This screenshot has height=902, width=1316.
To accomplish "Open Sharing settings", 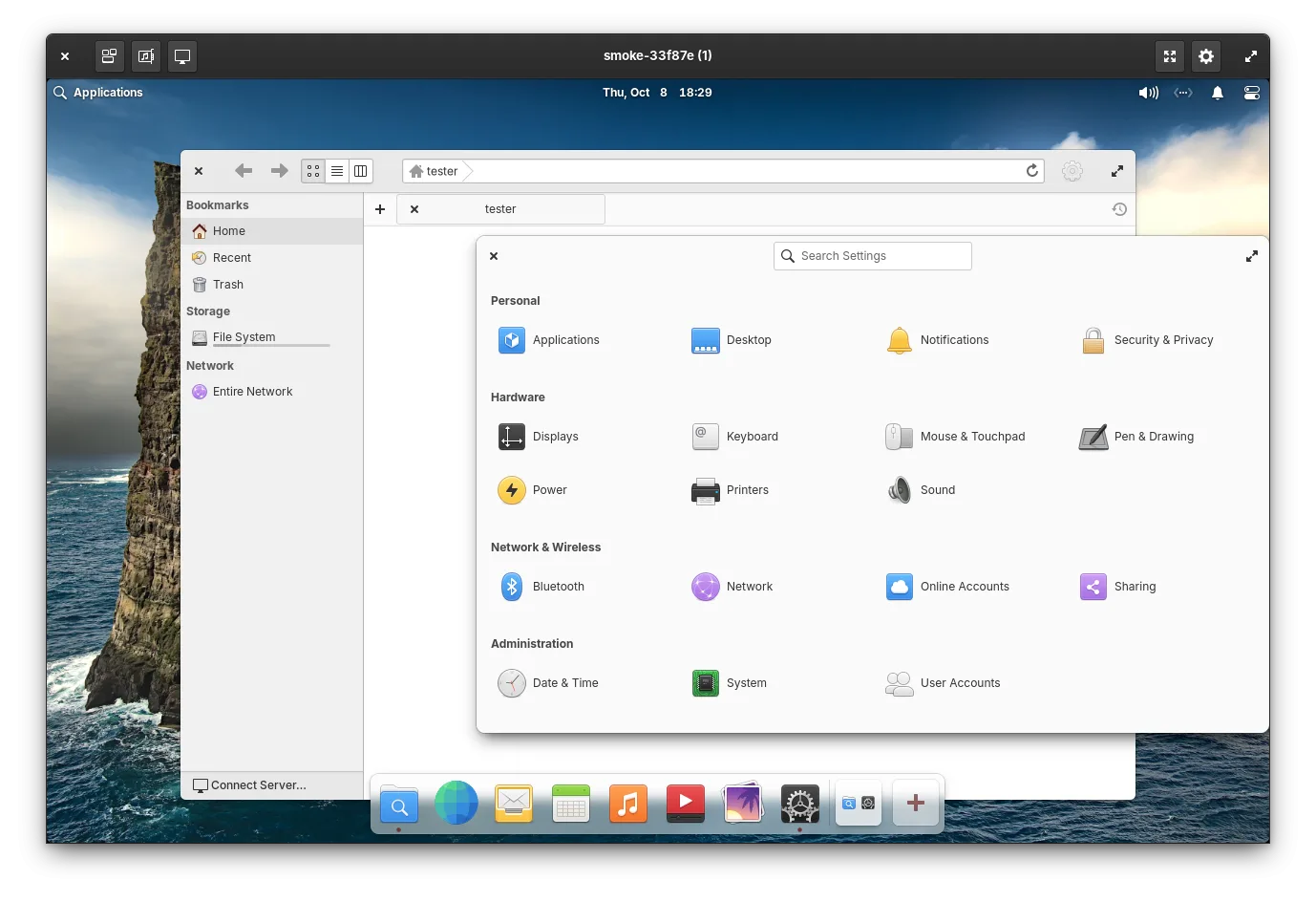I will [x=1118, y=587].
